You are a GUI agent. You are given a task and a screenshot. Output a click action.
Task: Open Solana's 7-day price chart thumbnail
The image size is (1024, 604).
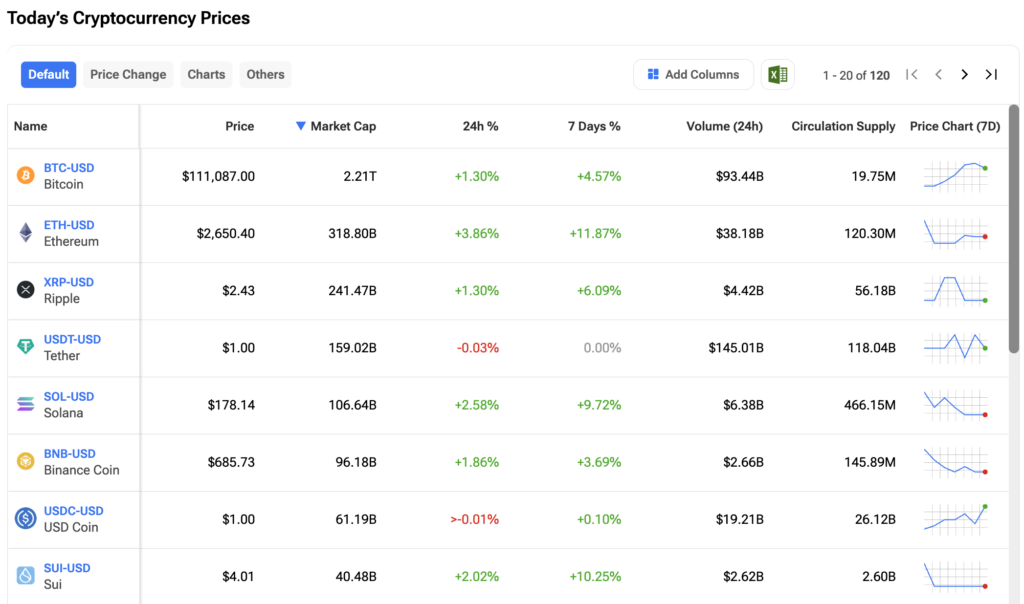[x=955, y=405]
